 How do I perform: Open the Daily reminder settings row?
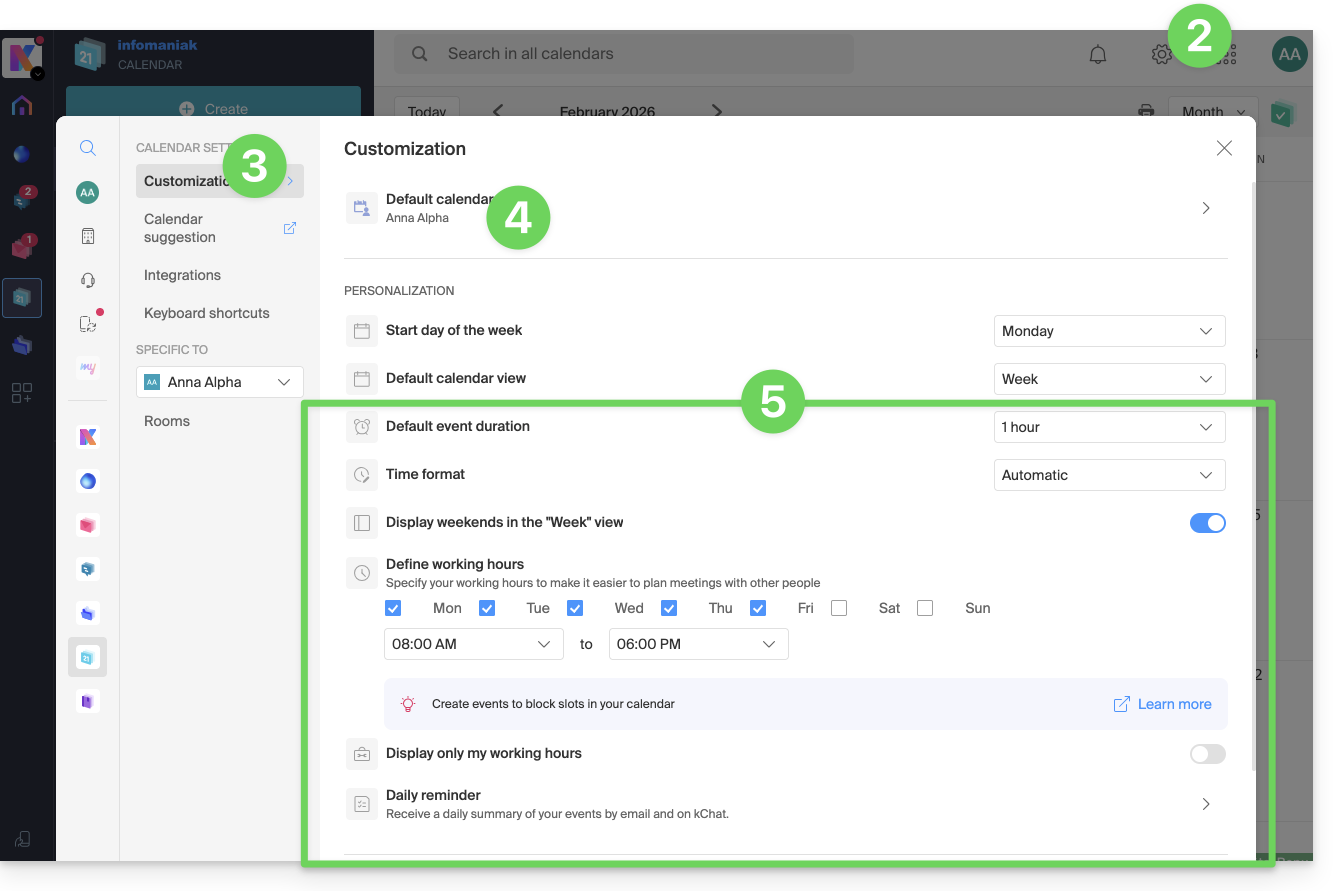click(785, 804)
